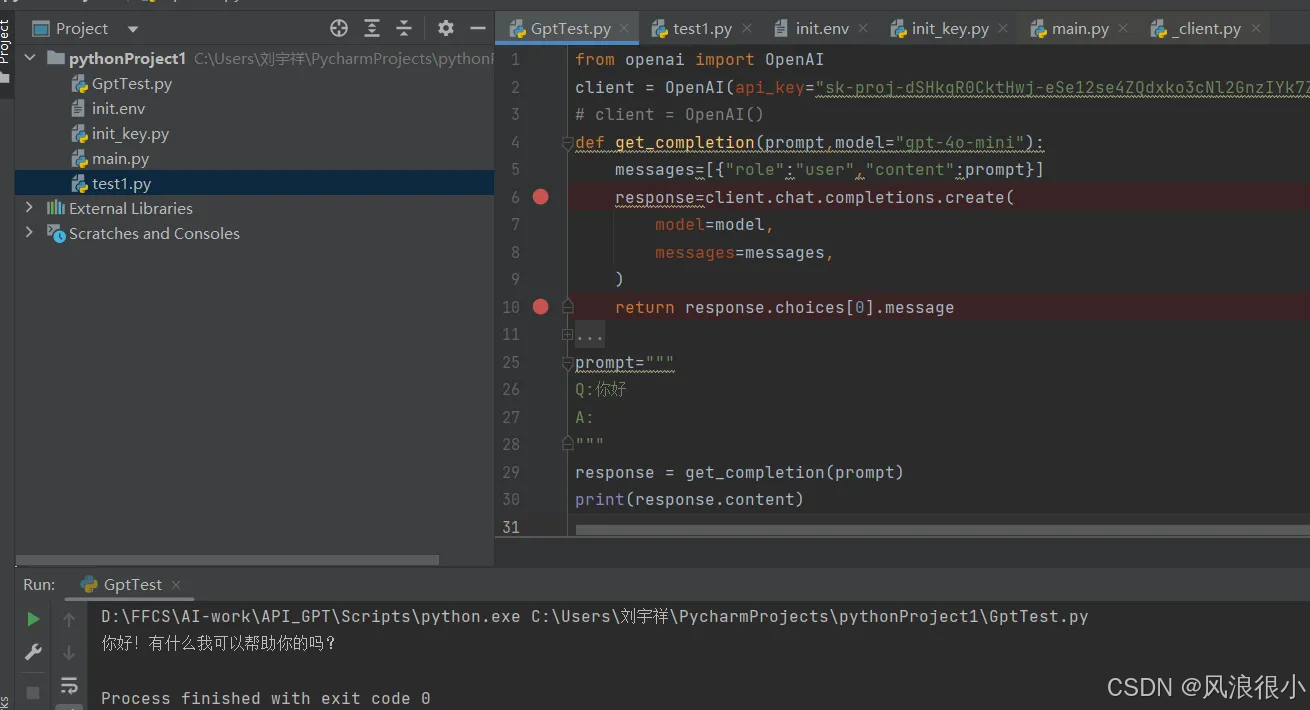Click line number 31 in gutter
Image resolution: width=1310 pixels, height=710 pixels.
click(510, 526)
